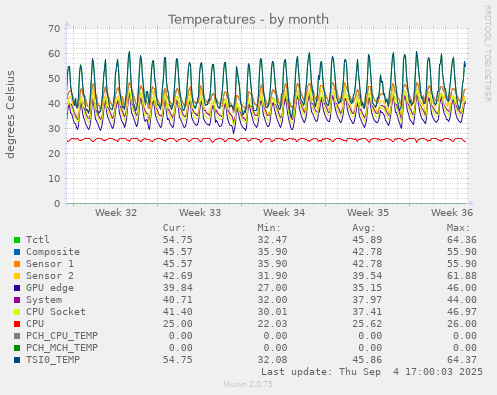The width and height of the screenshot is (497, 395).
Task: Click the 30 value on the y-axis
Action: click(x=54, y=129)
